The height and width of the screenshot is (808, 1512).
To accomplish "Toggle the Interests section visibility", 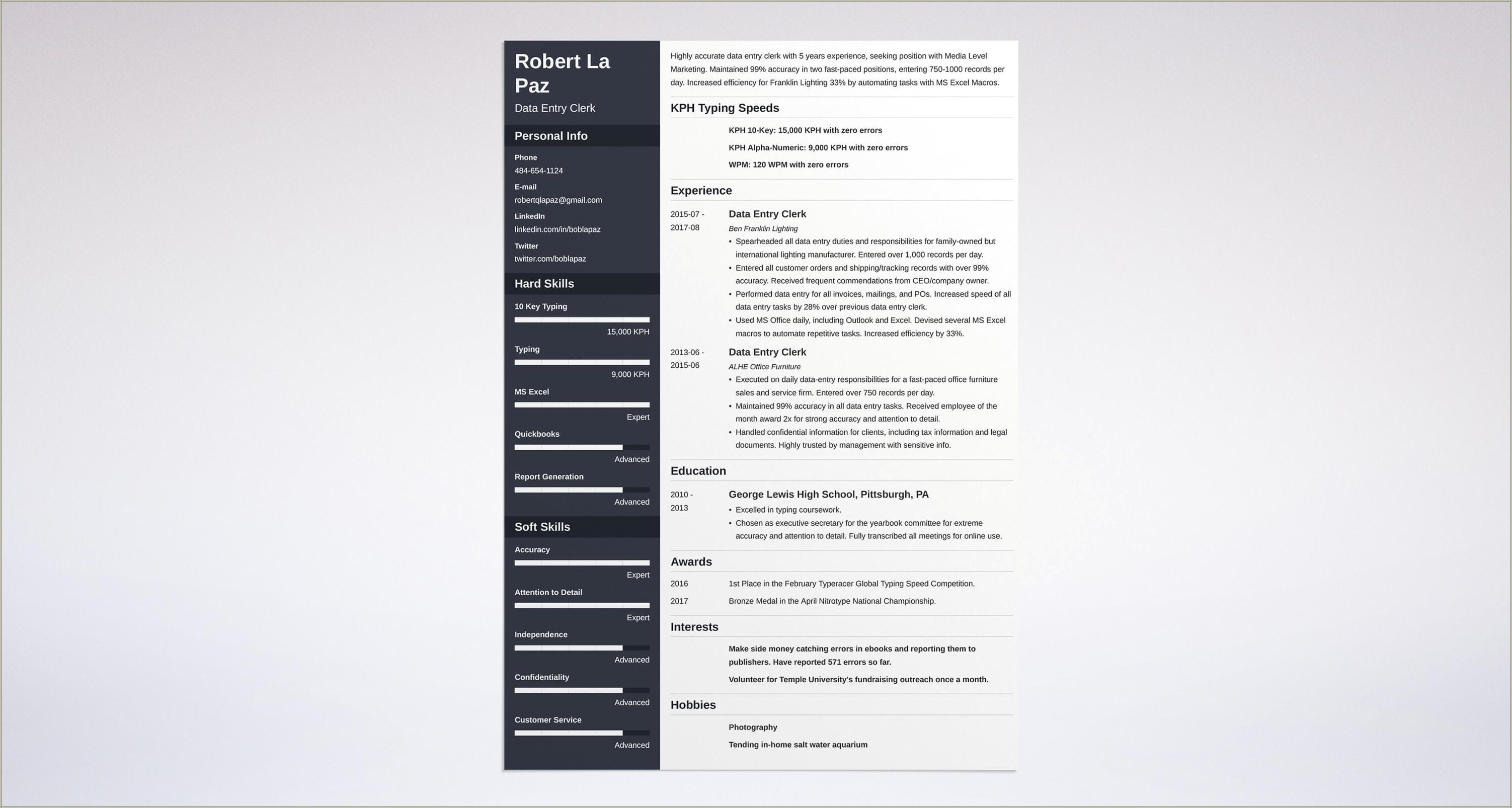I will (694, 626).
